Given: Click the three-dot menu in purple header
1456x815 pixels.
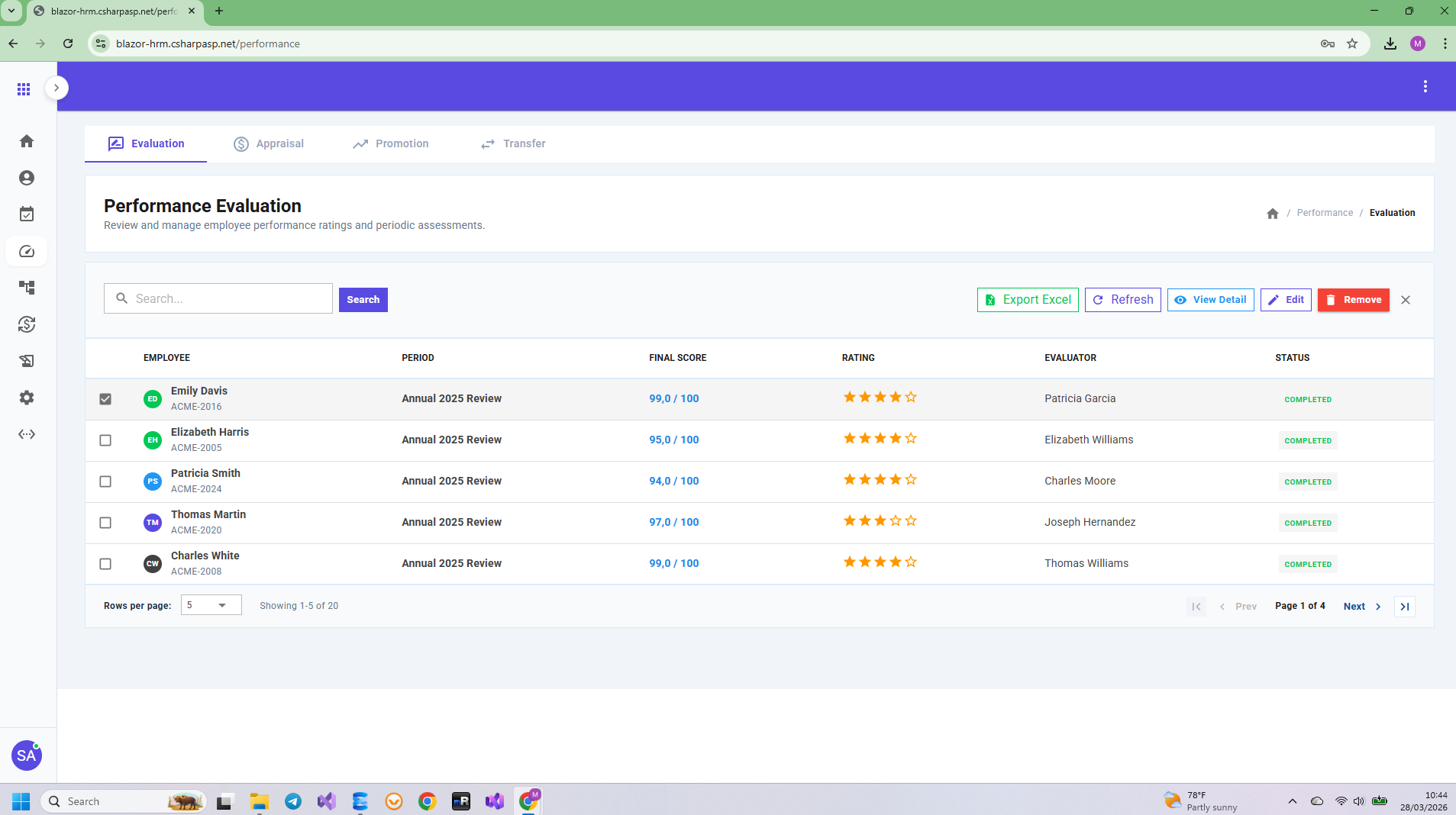Looking at the screenshot, I should click(1425, 87).
